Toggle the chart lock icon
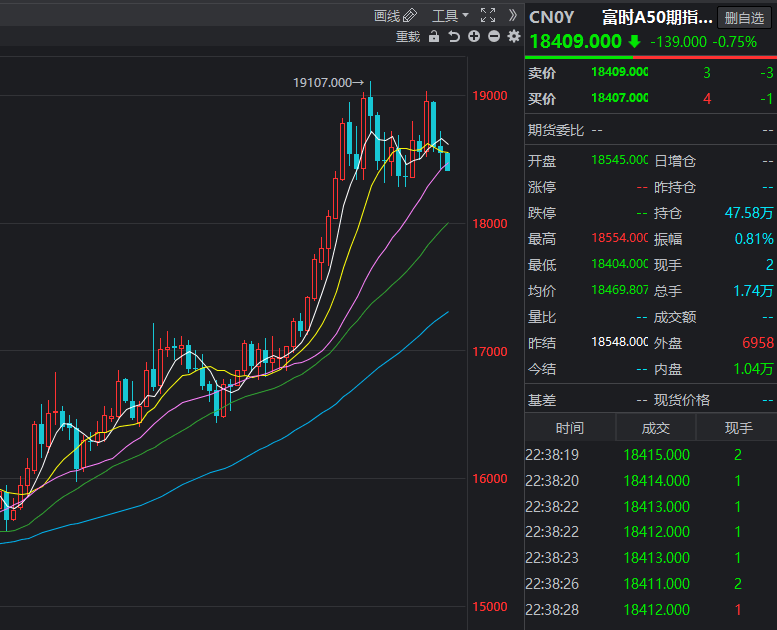Screen dimensions: 777x630 pos(434,36)
